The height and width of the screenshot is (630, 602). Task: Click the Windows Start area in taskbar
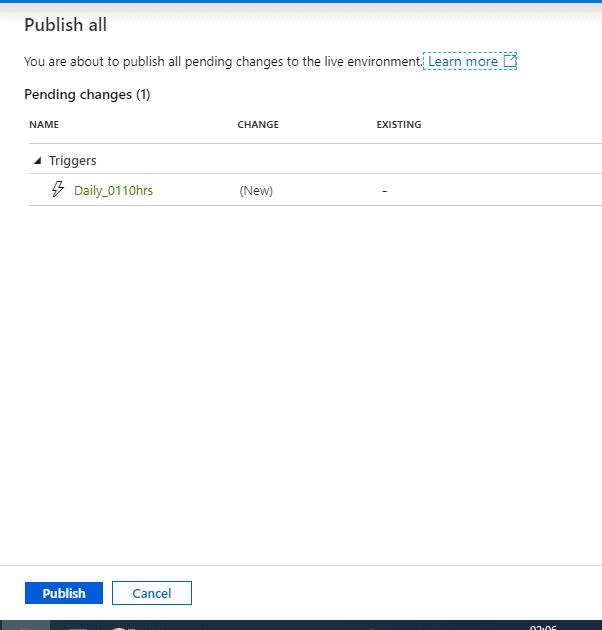coord(24,625)
